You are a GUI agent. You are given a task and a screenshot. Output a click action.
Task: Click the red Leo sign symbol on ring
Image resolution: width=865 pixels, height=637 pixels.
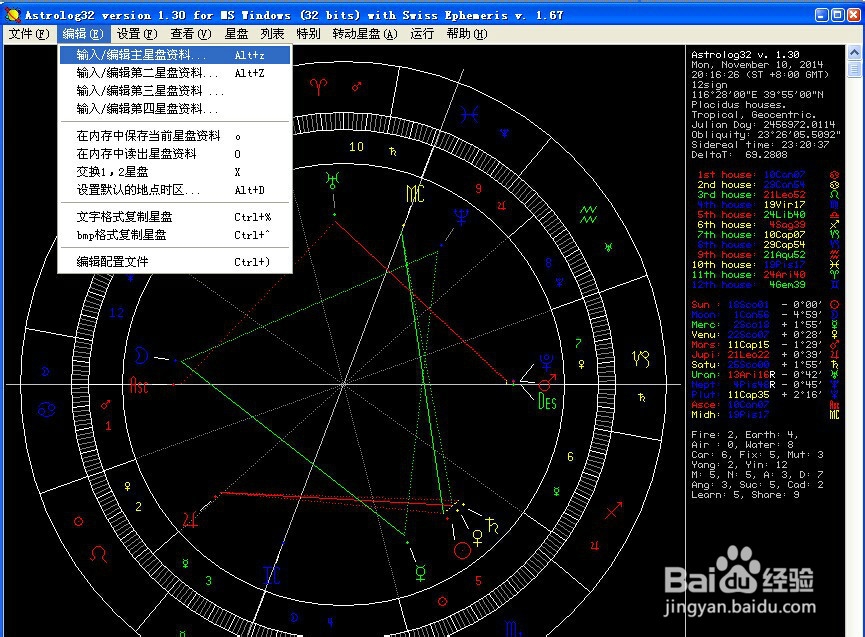click(x=99, y=553)
